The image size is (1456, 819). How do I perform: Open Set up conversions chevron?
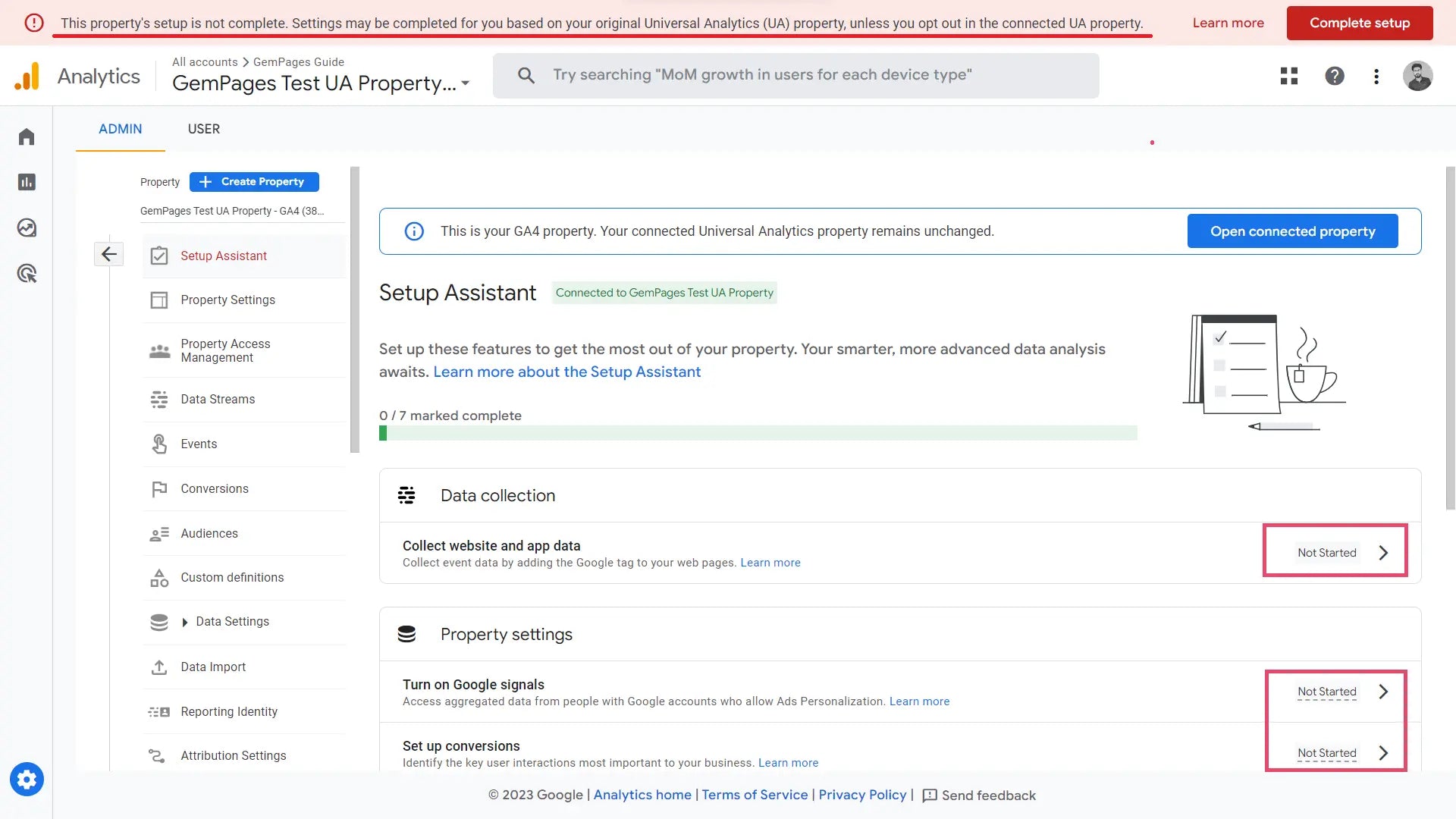pyautogui.click(x=1383, y=753)
